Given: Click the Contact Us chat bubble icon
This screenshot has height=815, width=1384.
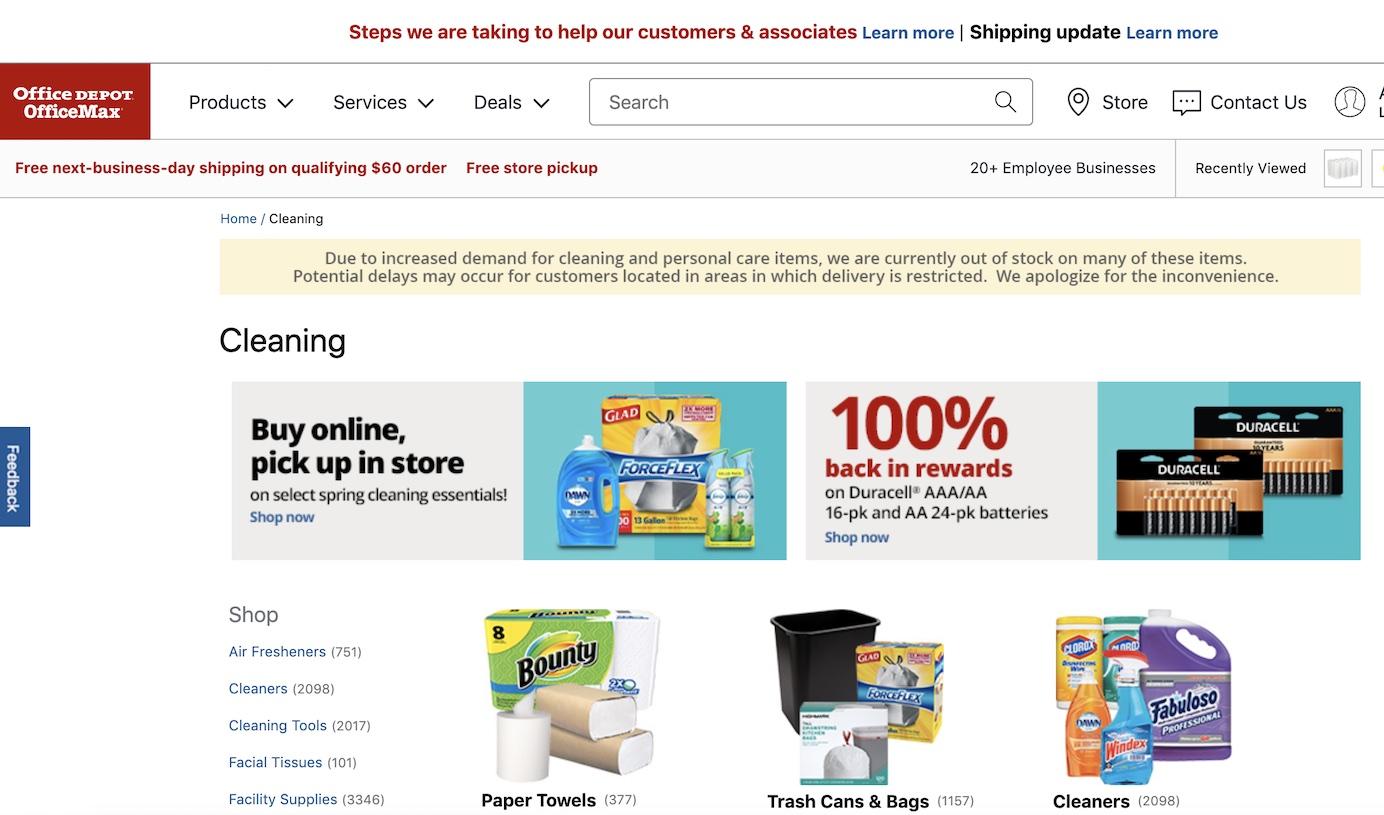Looking at the screenshot, I should (1186, 102).
